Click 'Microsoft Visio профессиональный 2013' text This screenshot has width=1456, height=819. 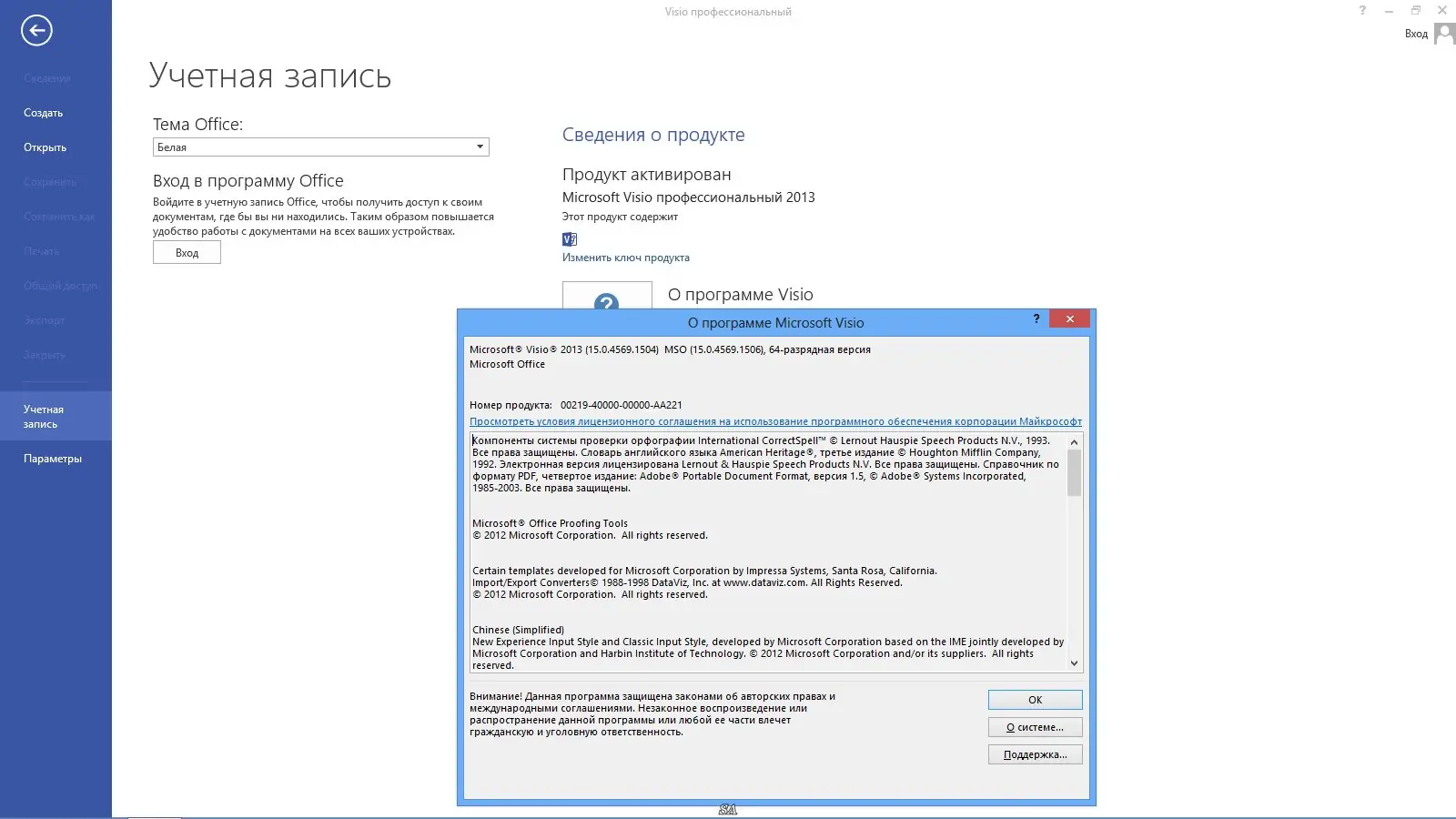688,197
